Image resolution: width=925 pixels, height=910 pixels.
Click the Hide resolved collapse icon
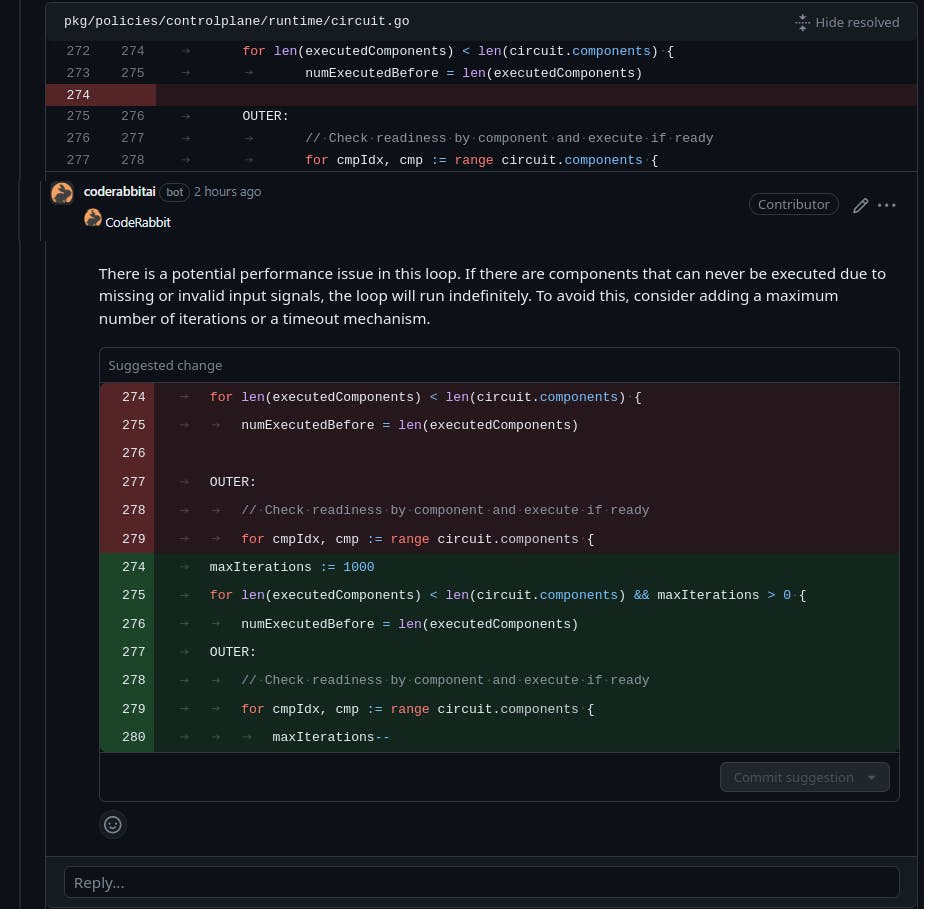(802, 22)
